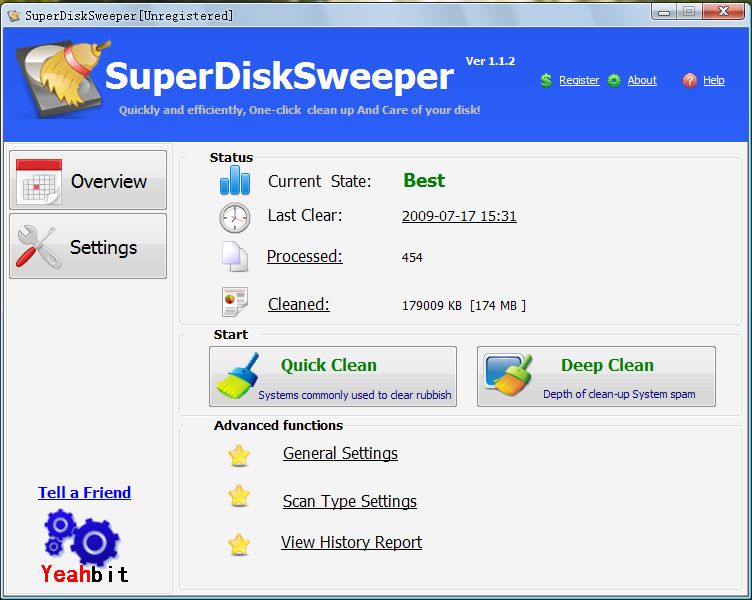Switch to the Settings tab
The width and height of the screenshot is (752, 600).
(x=88, y=246)
